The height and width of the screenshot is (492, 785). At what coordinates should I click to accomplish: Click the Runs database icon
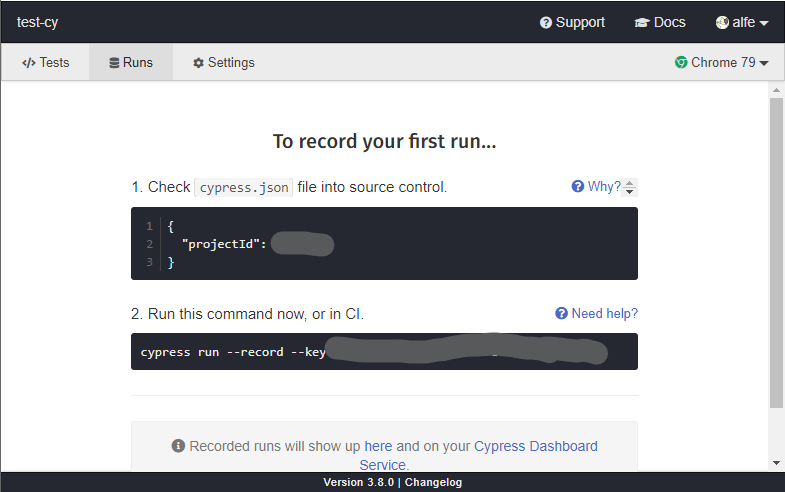[114, 63]
